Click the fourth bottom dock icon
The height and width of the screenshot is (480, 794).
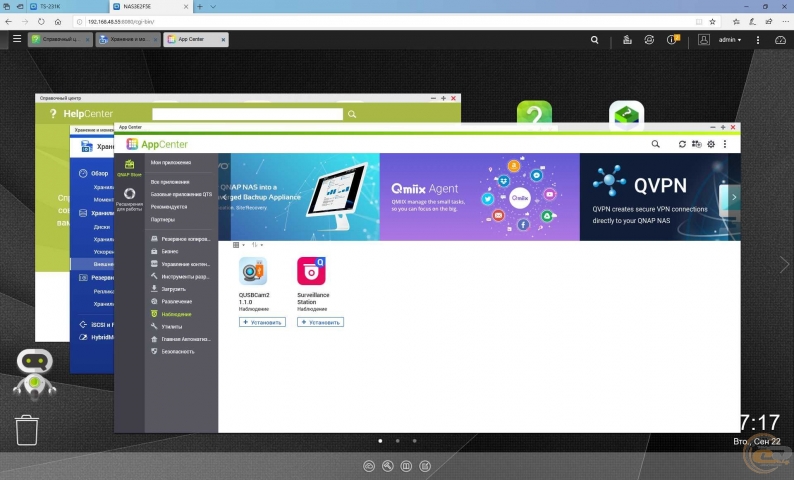[x=425, y=466]
